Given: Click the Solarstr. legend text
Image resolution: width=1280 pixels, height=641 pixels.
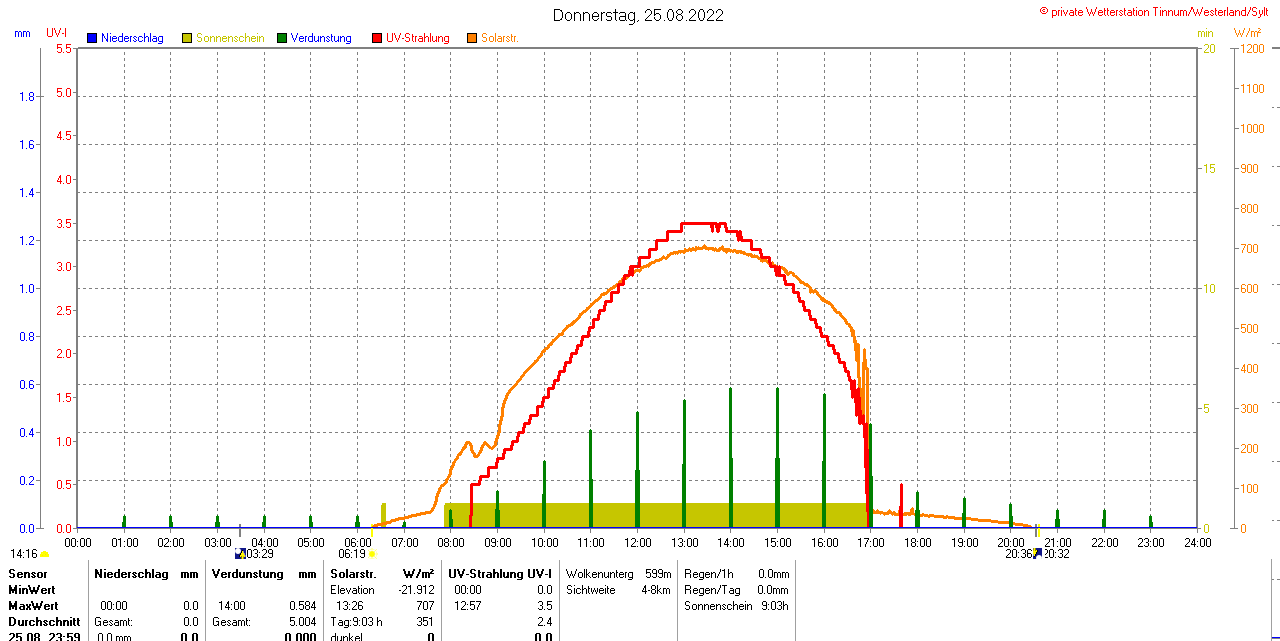Looking at the screenshot, I should tap(500, 38).
